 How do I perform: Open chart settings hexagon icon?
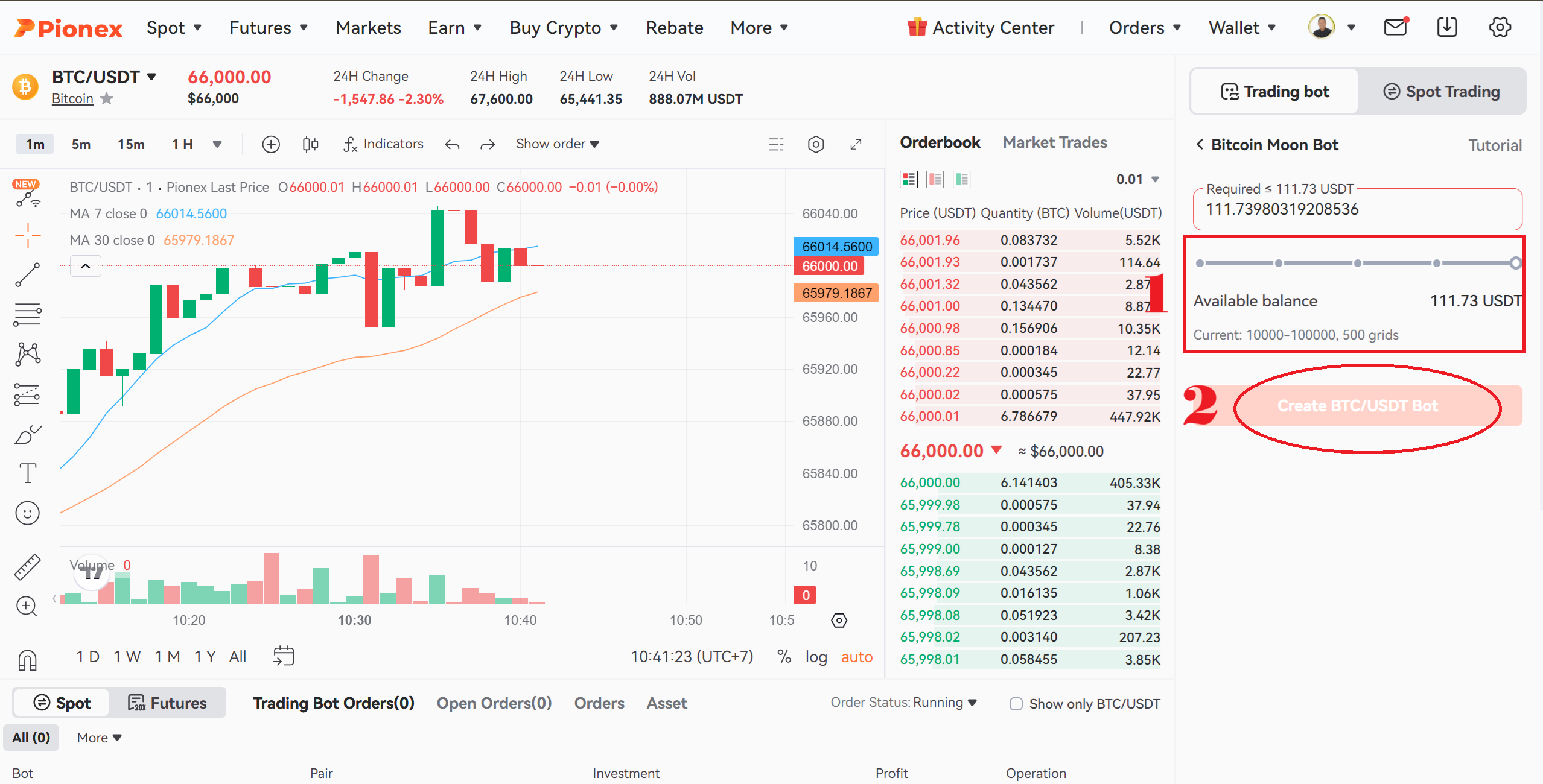[816, 144]
